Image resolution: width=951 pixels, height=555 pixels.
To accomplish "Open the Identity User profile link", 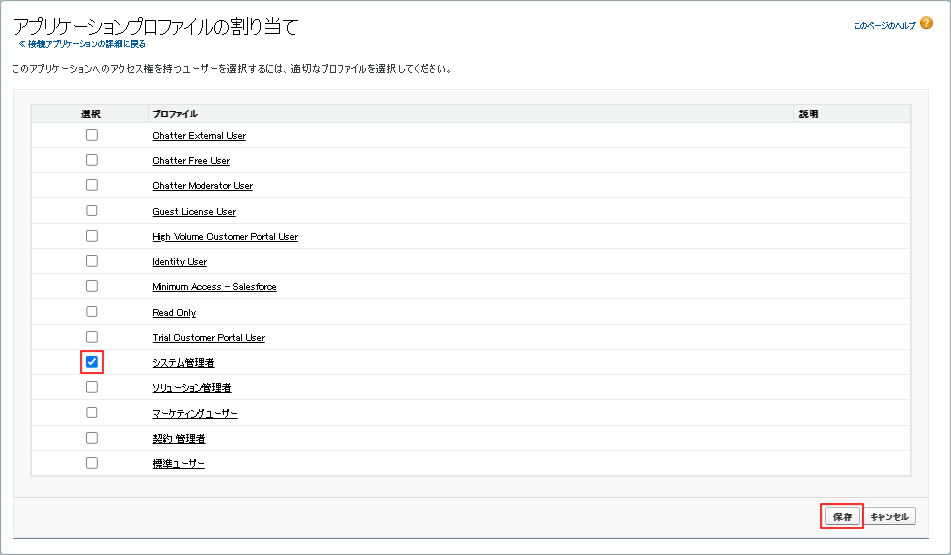I will tap(180, 261).
